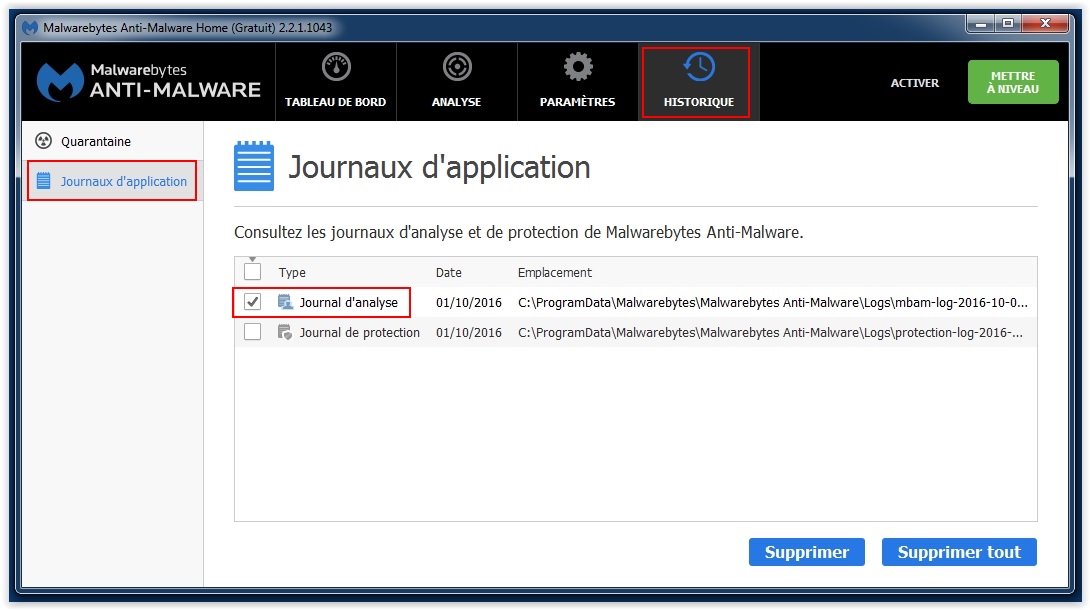The width and height of the screenshot is (1090, 610).
Task: Click the mbam-log file path
Action: click(x=772, y=302)
